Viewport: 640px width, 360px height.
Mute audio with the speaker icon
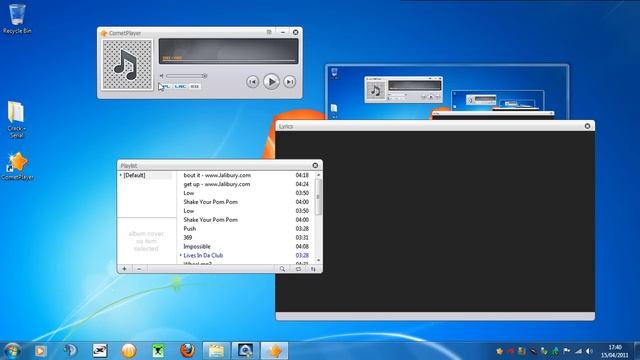[x=162, y=76]
